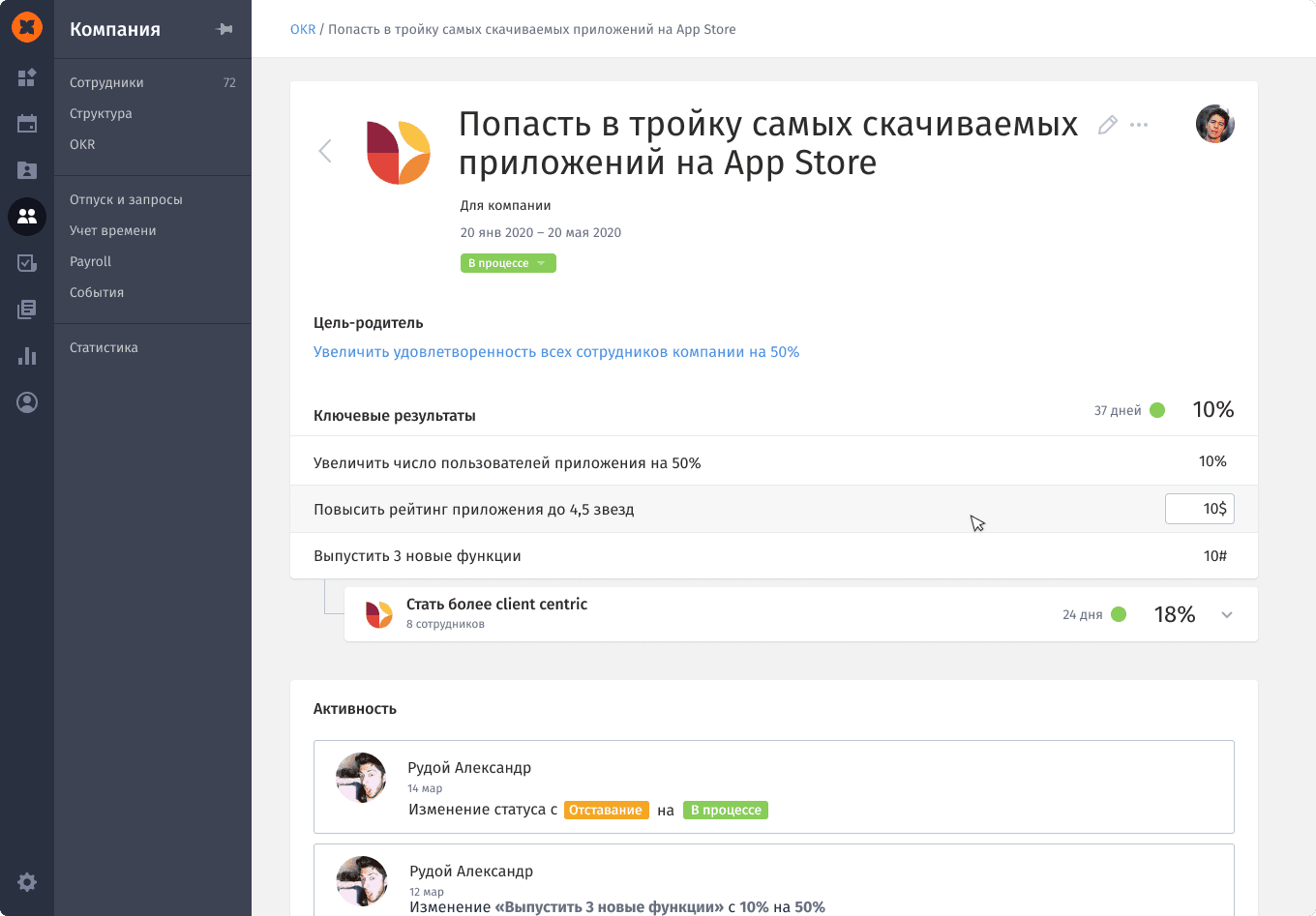Image resolution: width=1316 pixels, height=916 pixels.
Task: Open Статистика in the side menu
Action: [x=104, y=347]
